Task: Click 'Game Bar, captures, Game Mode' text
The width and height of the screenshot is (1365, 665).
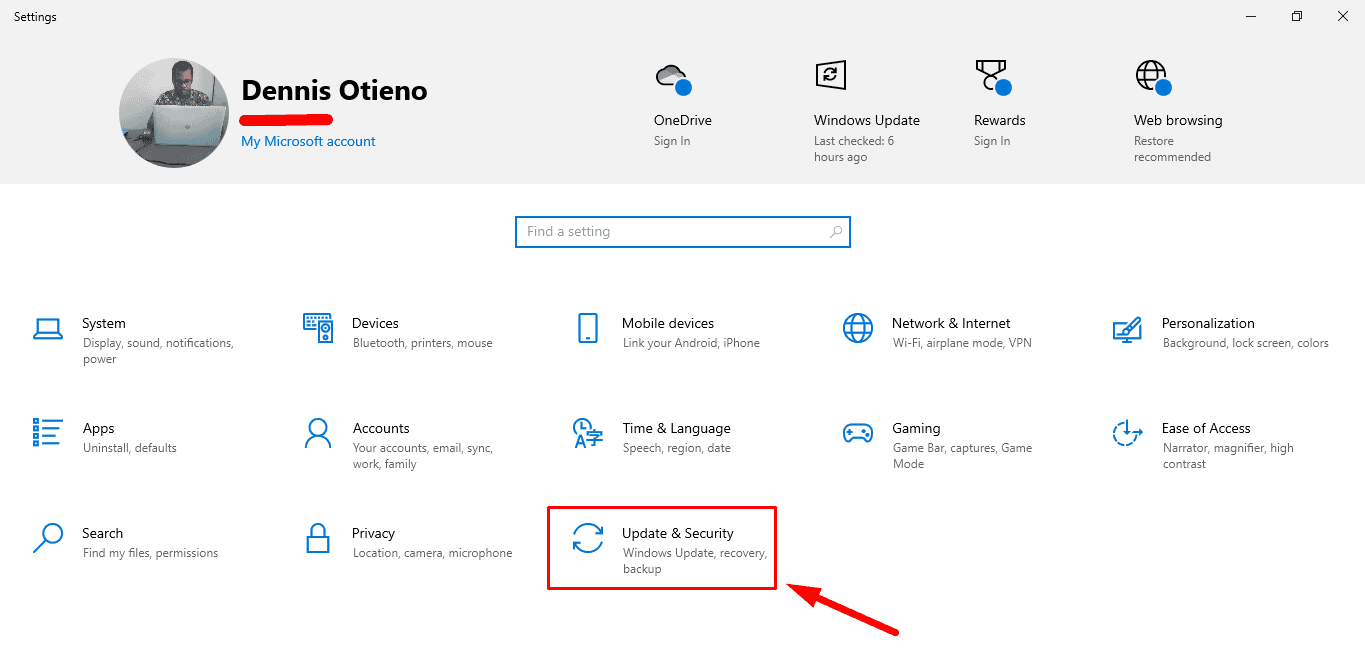Action: [962, 456]
